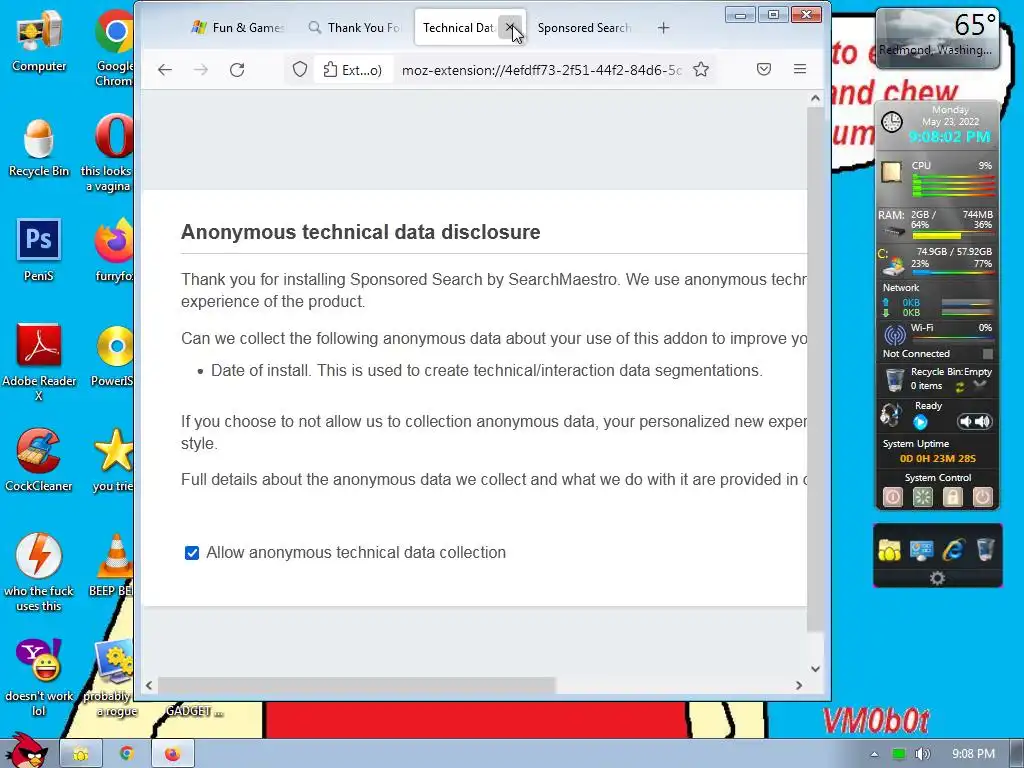The image size is (1024, 768).
Task: Select the VLC cone desktop icon
Action: pos(112,566)
